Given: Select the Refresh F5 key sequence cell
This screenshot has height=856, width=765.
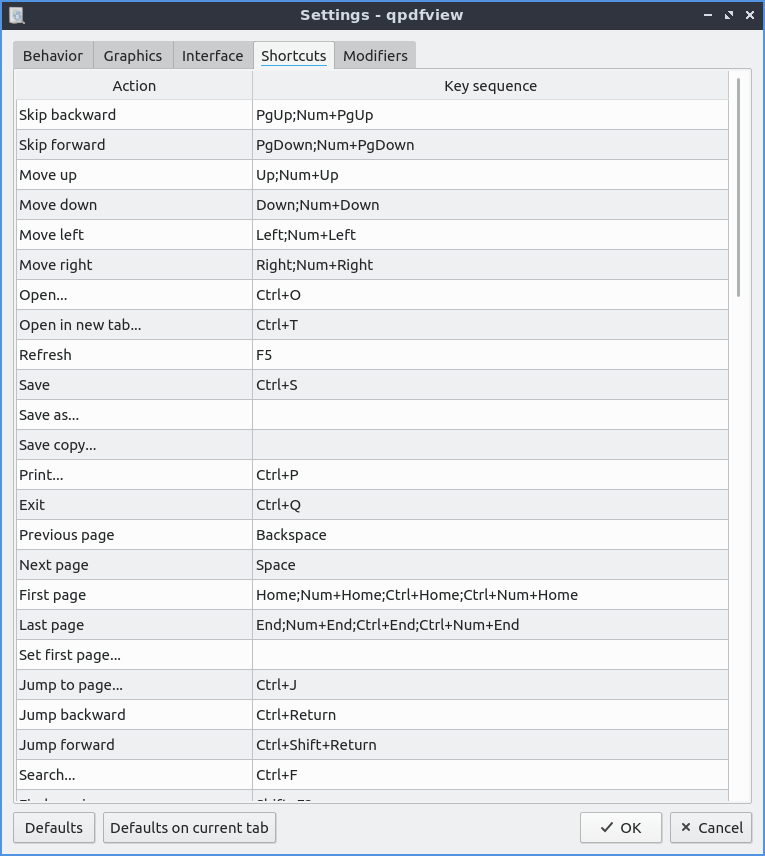Looking at the screenshot, I should coord(490,355).
